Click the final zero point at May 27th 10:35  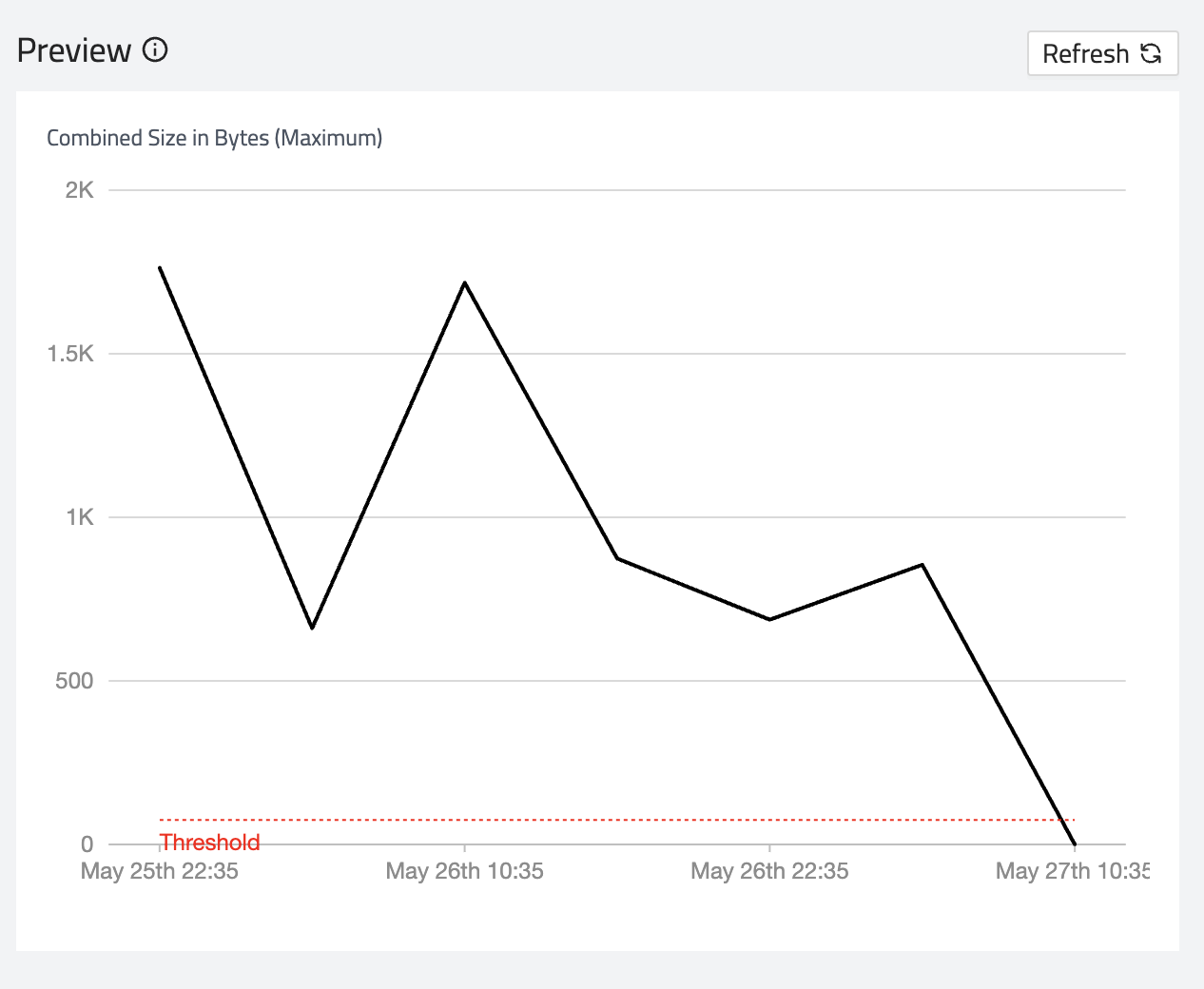point(1075,844)
